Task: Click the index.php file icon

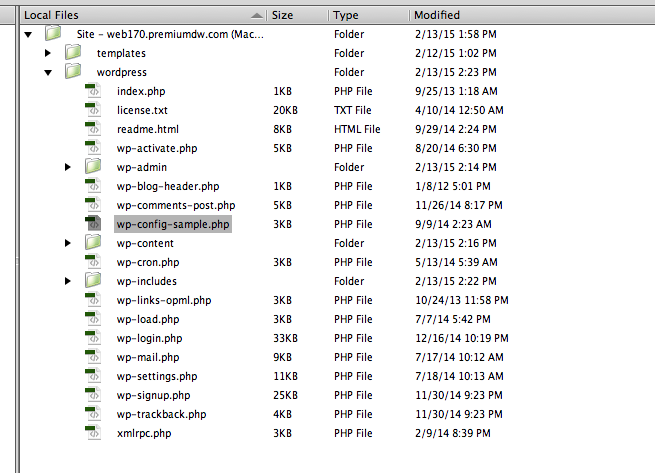Action: coord(93,91)
